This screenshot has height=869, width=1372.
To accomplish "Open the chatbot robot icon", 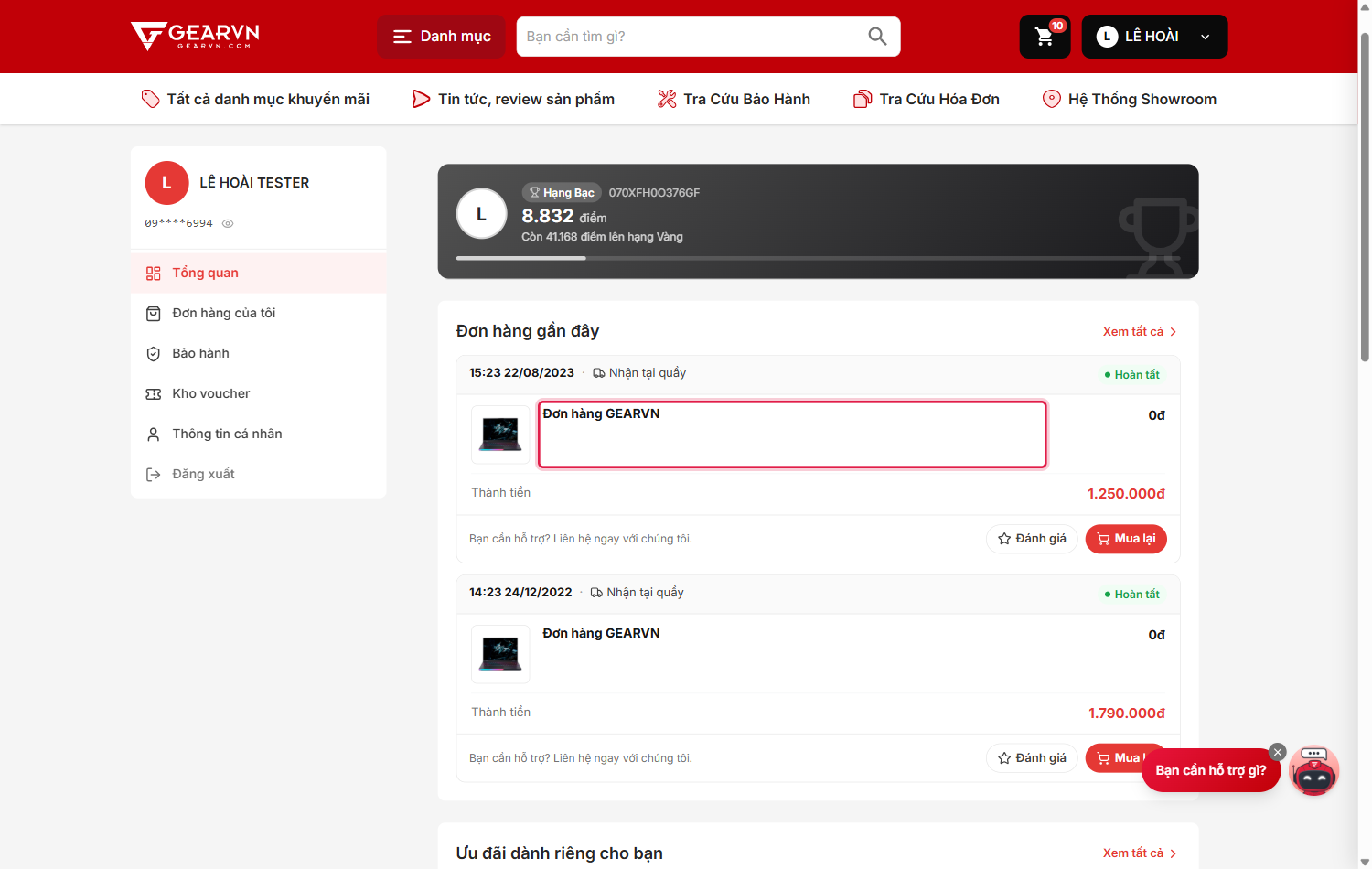I will coord(1314,771).
